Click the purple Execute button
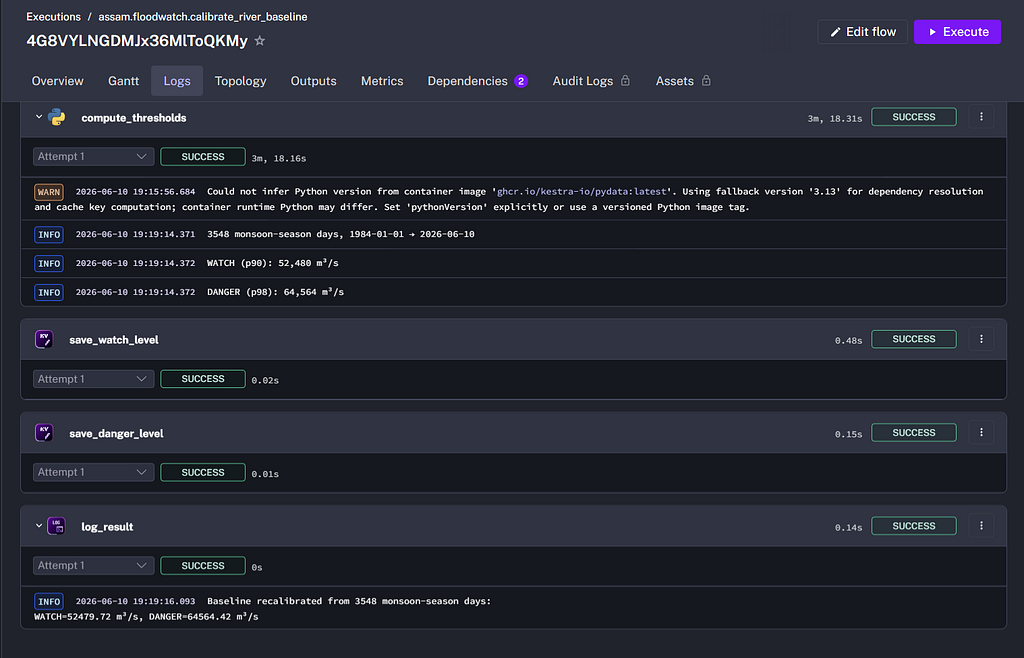 (957, 32)
